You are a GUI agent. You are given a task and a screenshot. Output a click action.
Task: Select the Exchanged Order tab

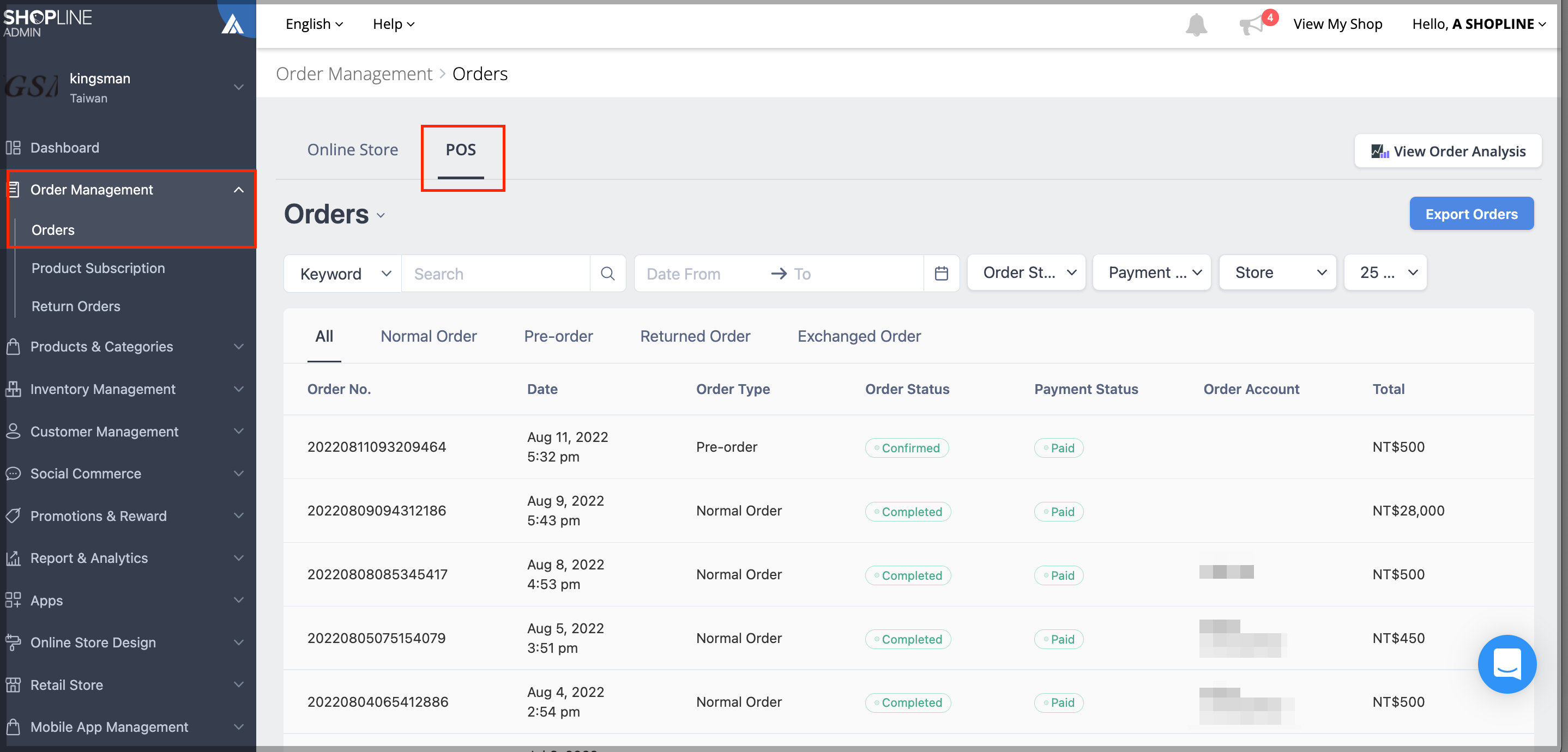[x=859, y=336]
